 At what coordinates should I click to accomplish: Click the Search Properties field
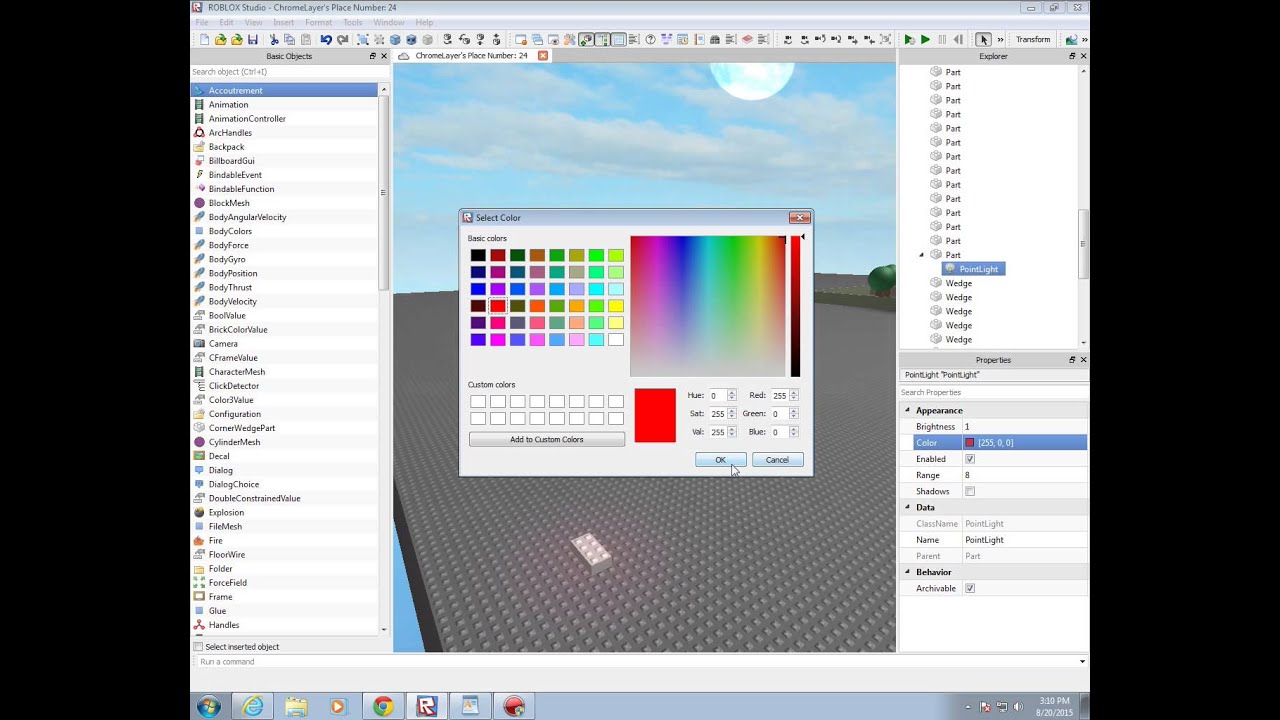coord(993,392)
